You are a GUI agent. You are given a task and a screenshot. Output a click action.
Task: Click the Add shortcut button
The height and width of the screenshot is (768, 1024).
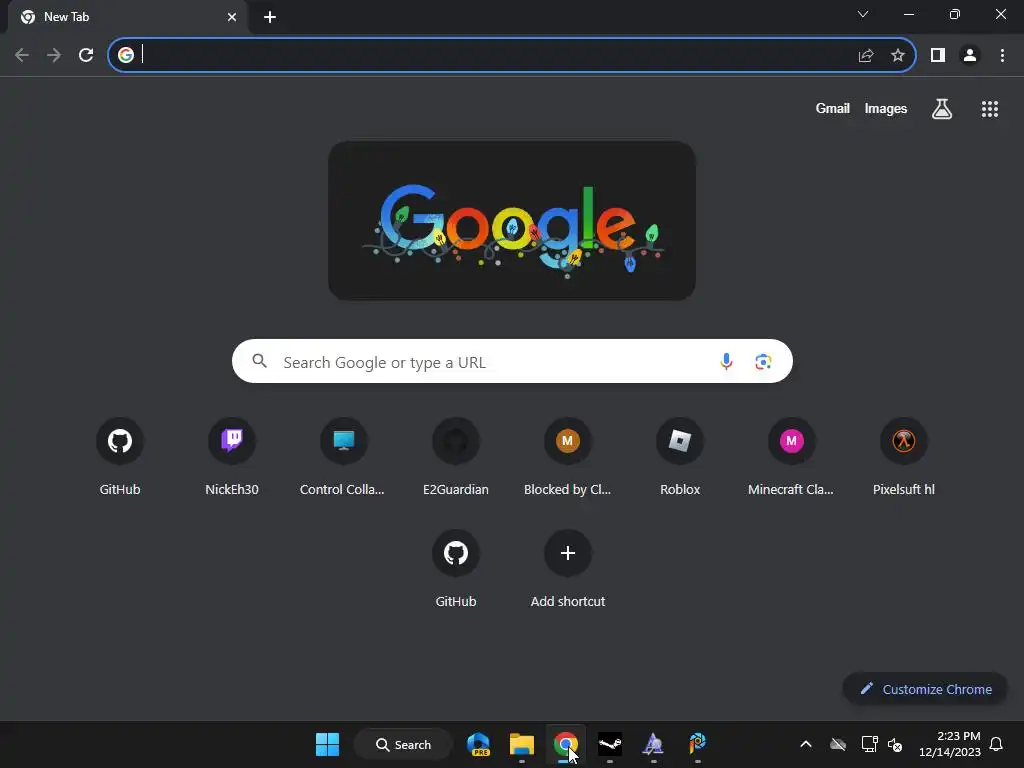[x=568, y=569]
